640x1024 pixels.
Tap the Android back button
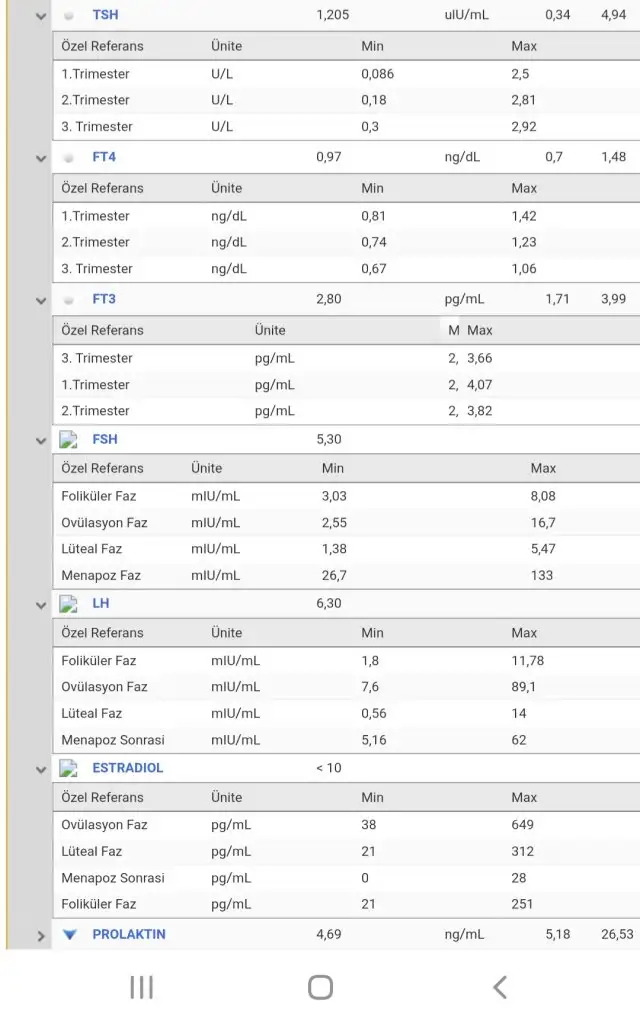[x=499, y=988]
